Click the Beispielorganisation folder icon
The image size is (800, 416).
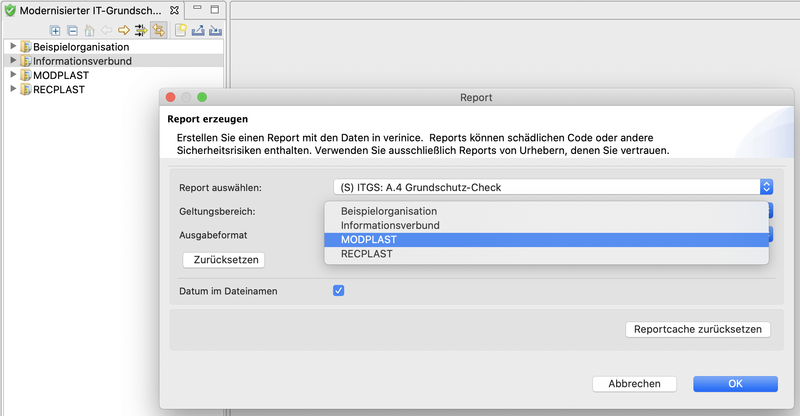tap(26, 47)
